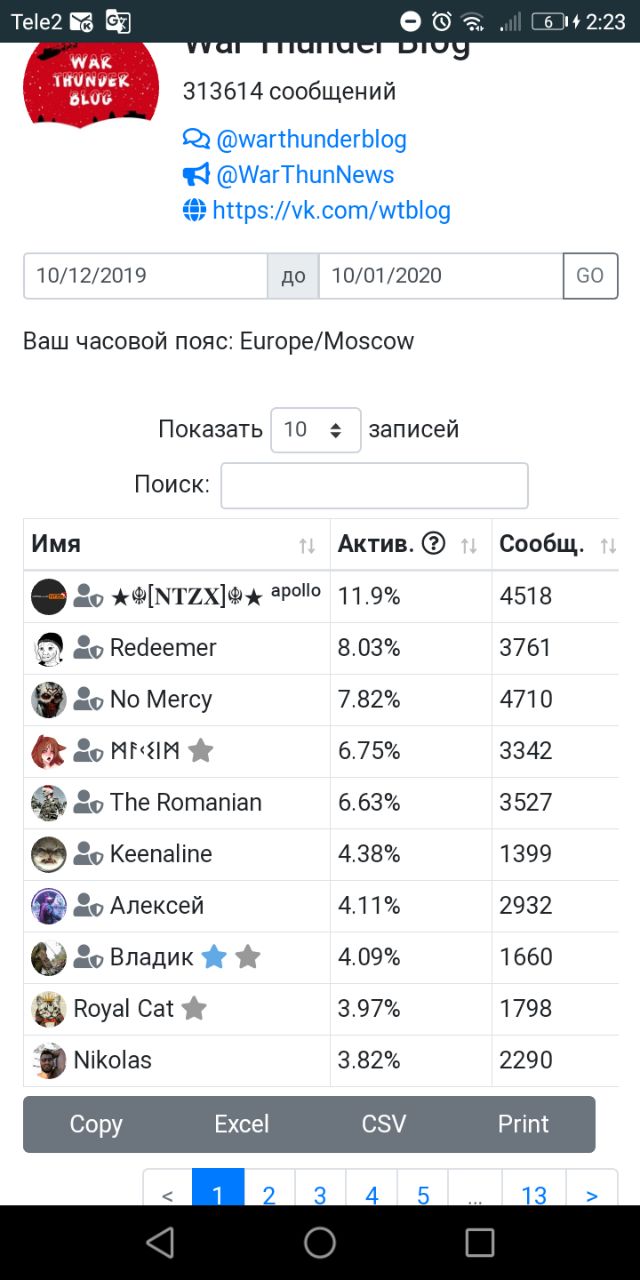The image size is (640, 1280).
Task: Click the gray star beside Royal Cat
Action: pyautogui.click(x=194, y=1009)
